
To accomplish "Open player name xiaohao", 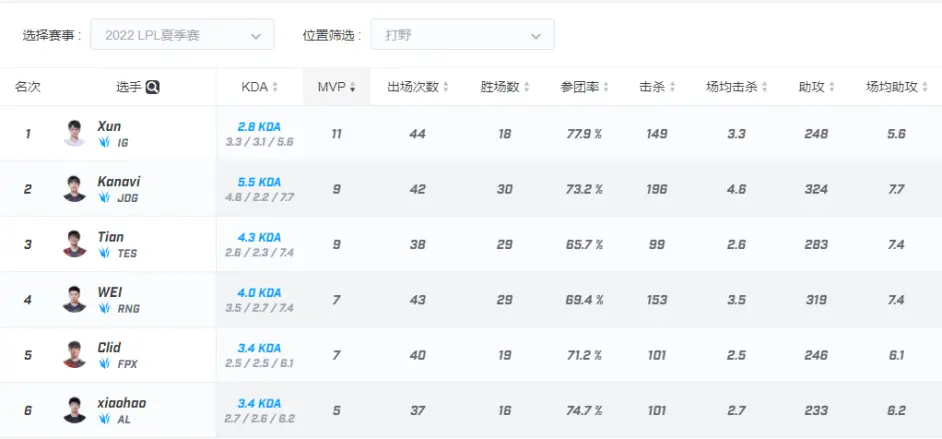I will [x=122, y=402].
